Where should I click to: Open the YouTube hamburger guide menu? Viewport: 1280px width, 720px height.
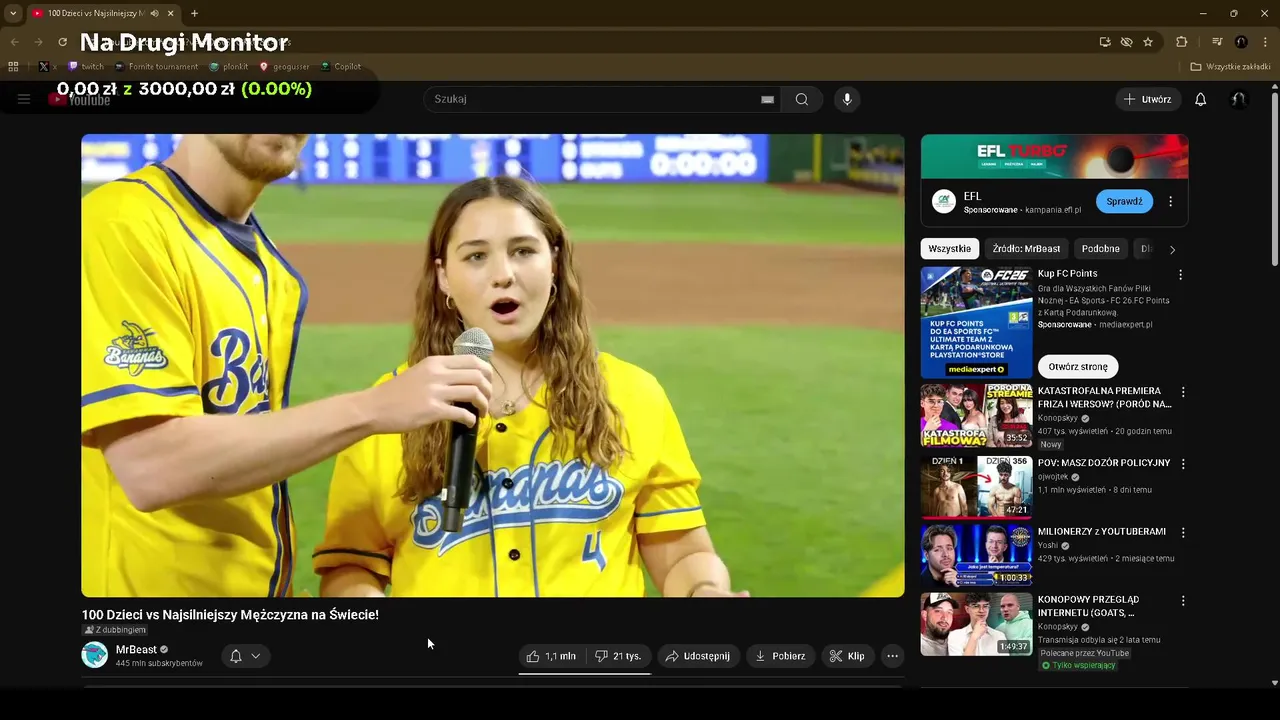24,99
